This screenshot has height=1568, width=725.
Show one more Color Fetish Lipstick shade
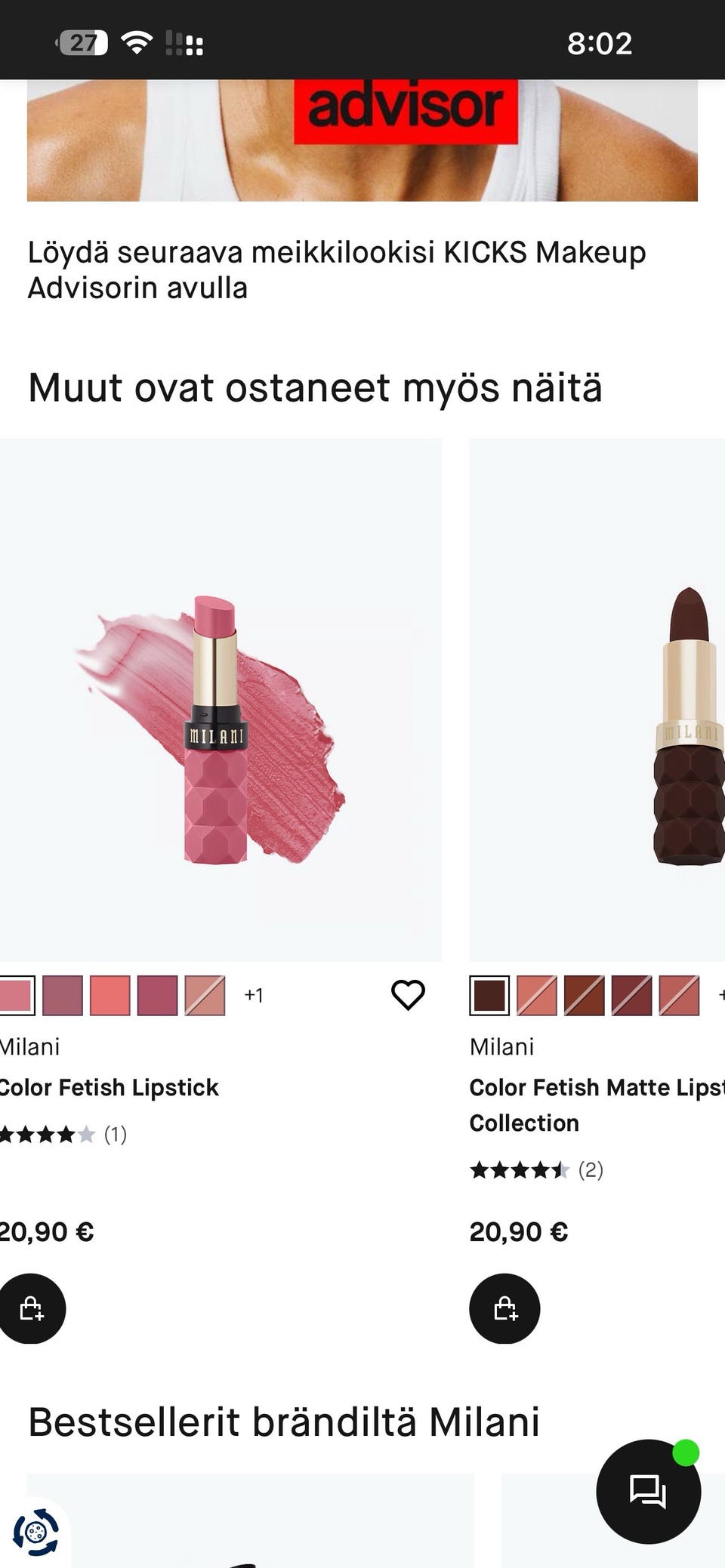pos(254,995)
